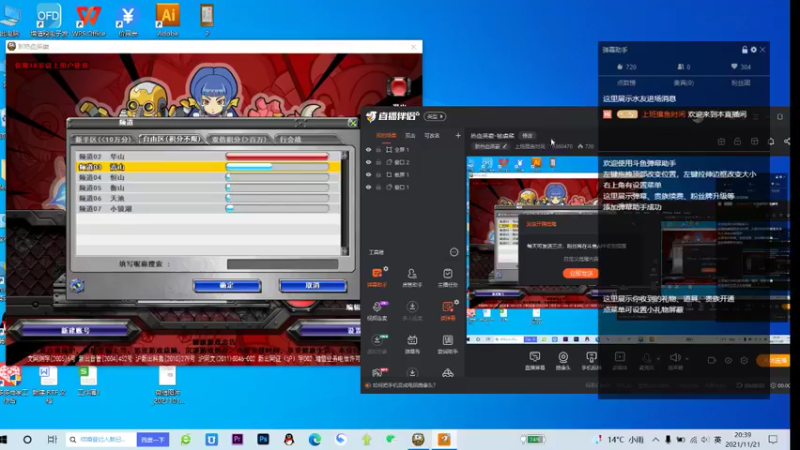Toggle visibility eye for 窗口1 source
This screenshot has width=800, height=450.
pos(368,187)
